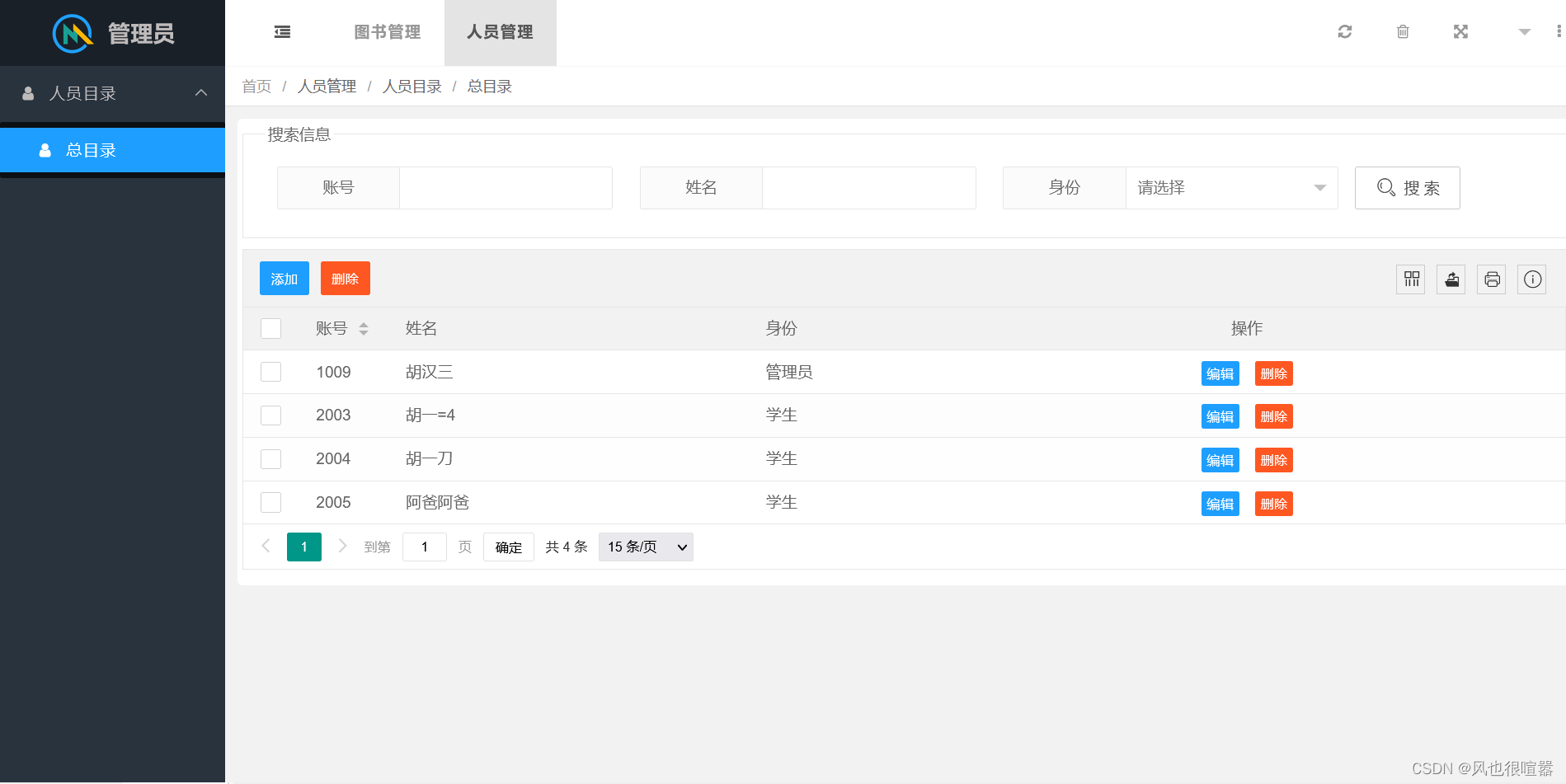Select 总目录 in the sidebar
Viewport: 1566px width, 784px height.
[x=112, y=150]
